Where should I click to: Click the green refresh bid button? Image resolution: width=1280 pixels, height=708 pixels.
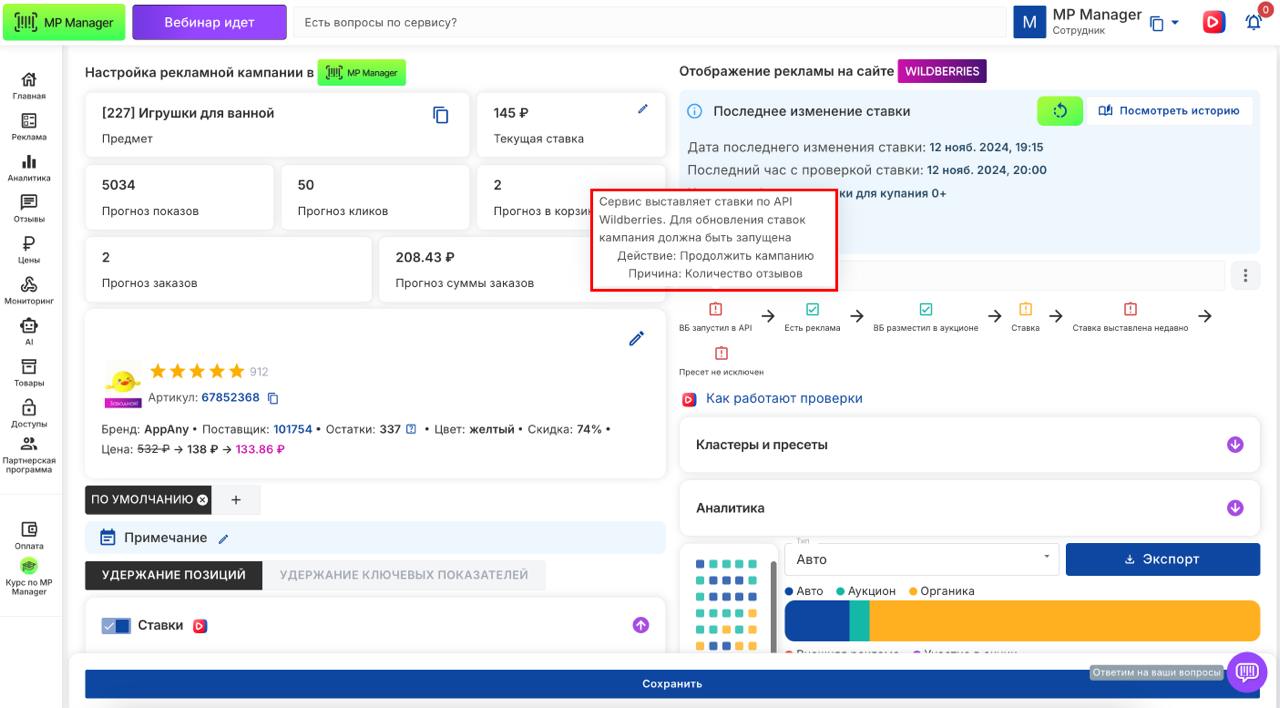[1060, 111]
